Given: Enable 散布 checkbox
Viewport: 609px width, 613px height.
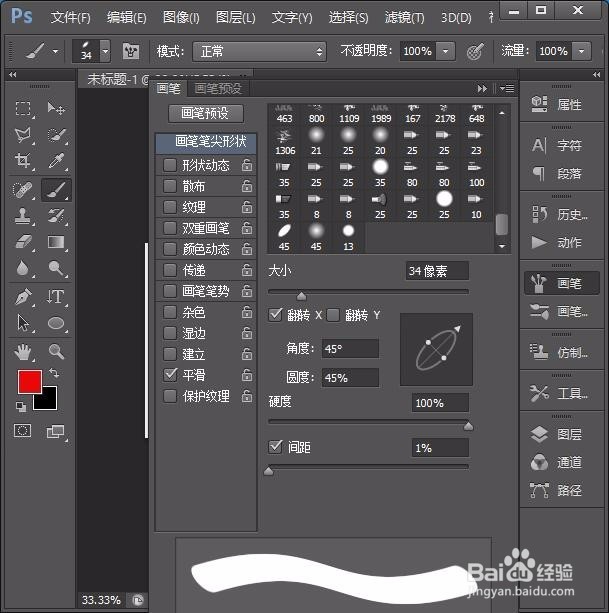Looking at the screenshot, I should 170,186.
